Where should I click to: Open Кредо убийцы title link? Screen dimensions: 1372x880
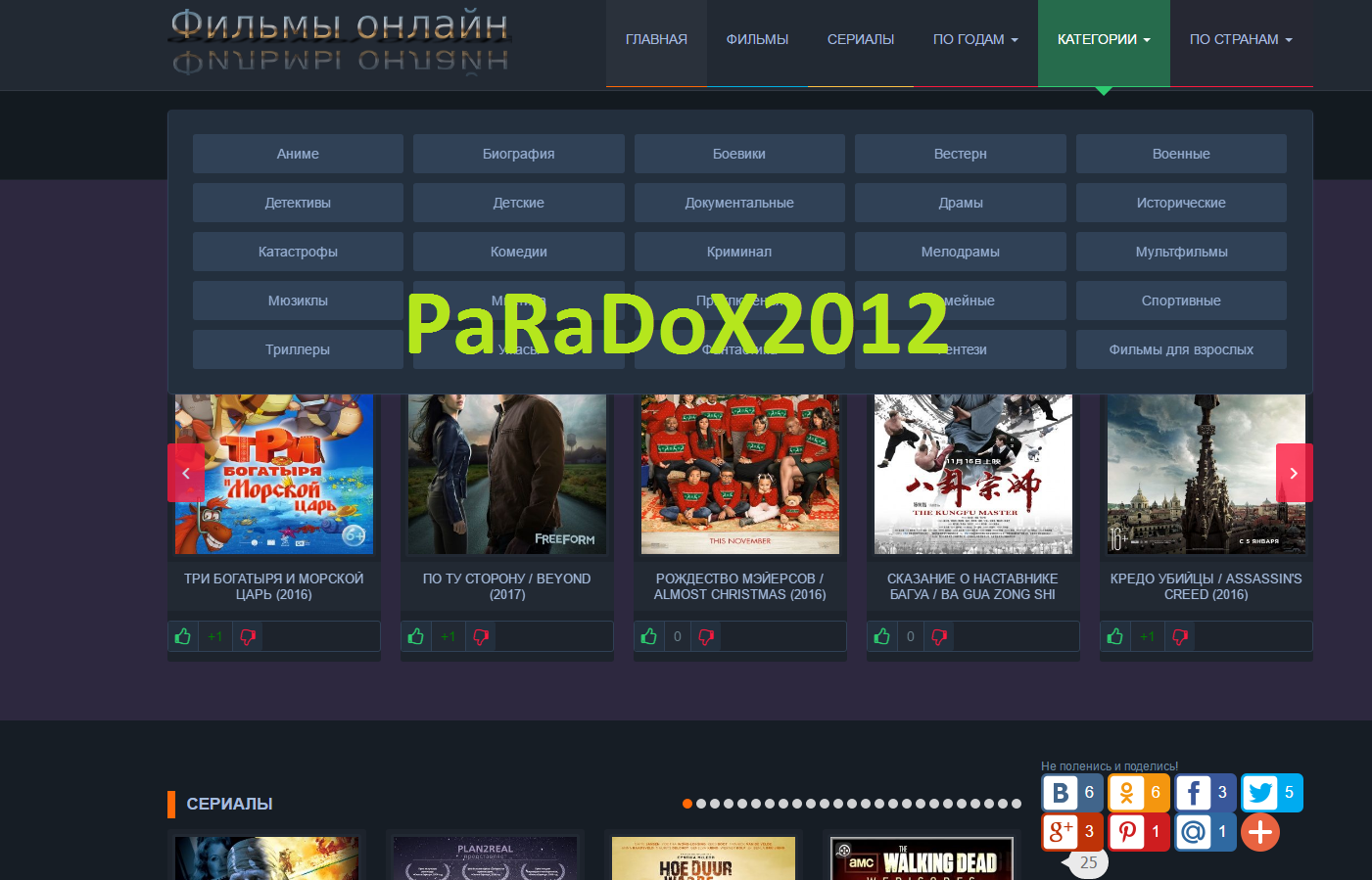[1206, 586]
